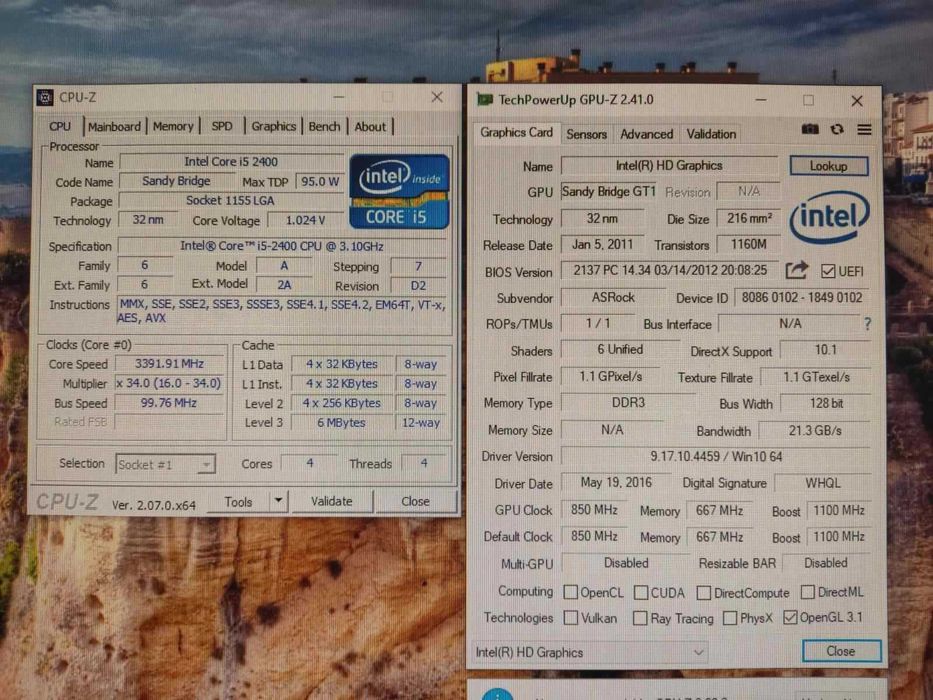Open the Socket #1 selection dropdown
Screen dimensions: 933x700
pos(165,464)
